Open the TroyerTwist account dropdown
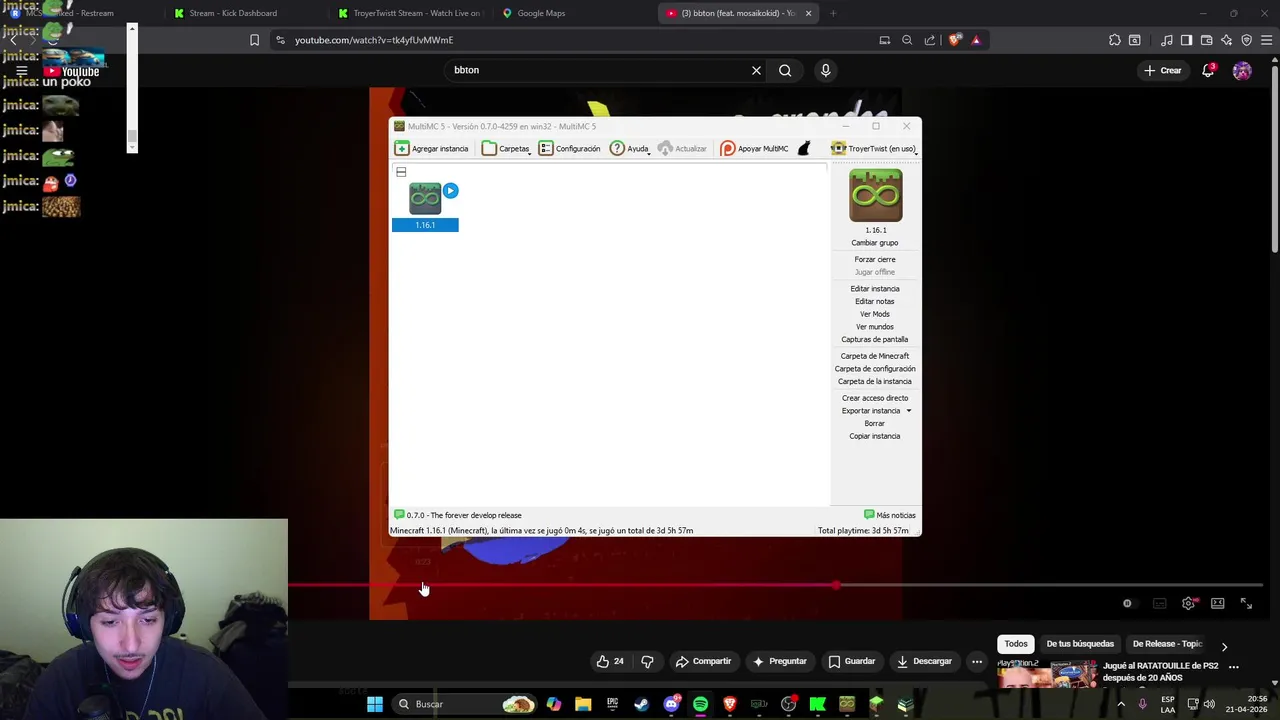The width and height of the screenshot is (1280, 720). point(874,148)
